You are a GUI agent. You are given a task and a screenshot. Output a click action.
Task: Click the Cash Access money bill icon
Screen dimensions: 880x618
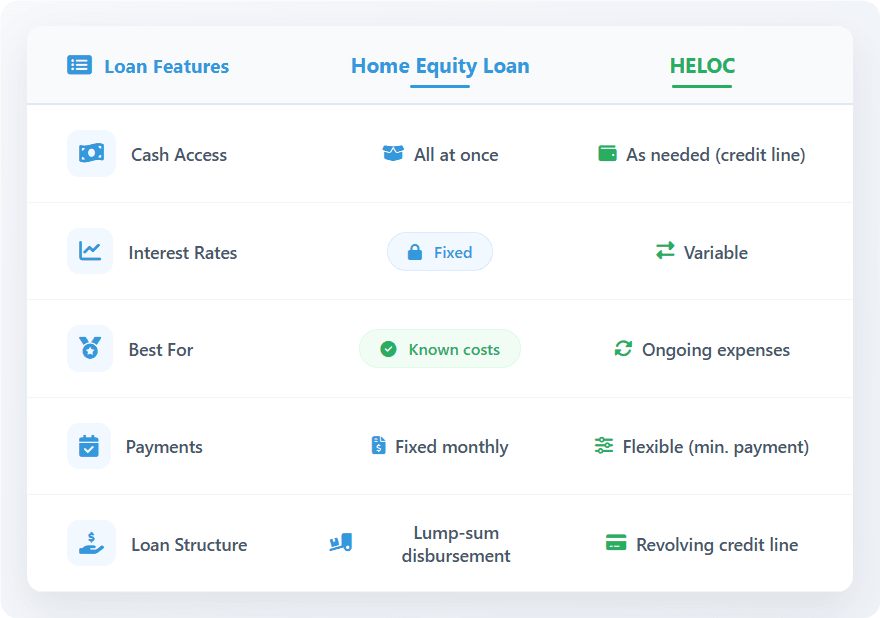(91, 153)
